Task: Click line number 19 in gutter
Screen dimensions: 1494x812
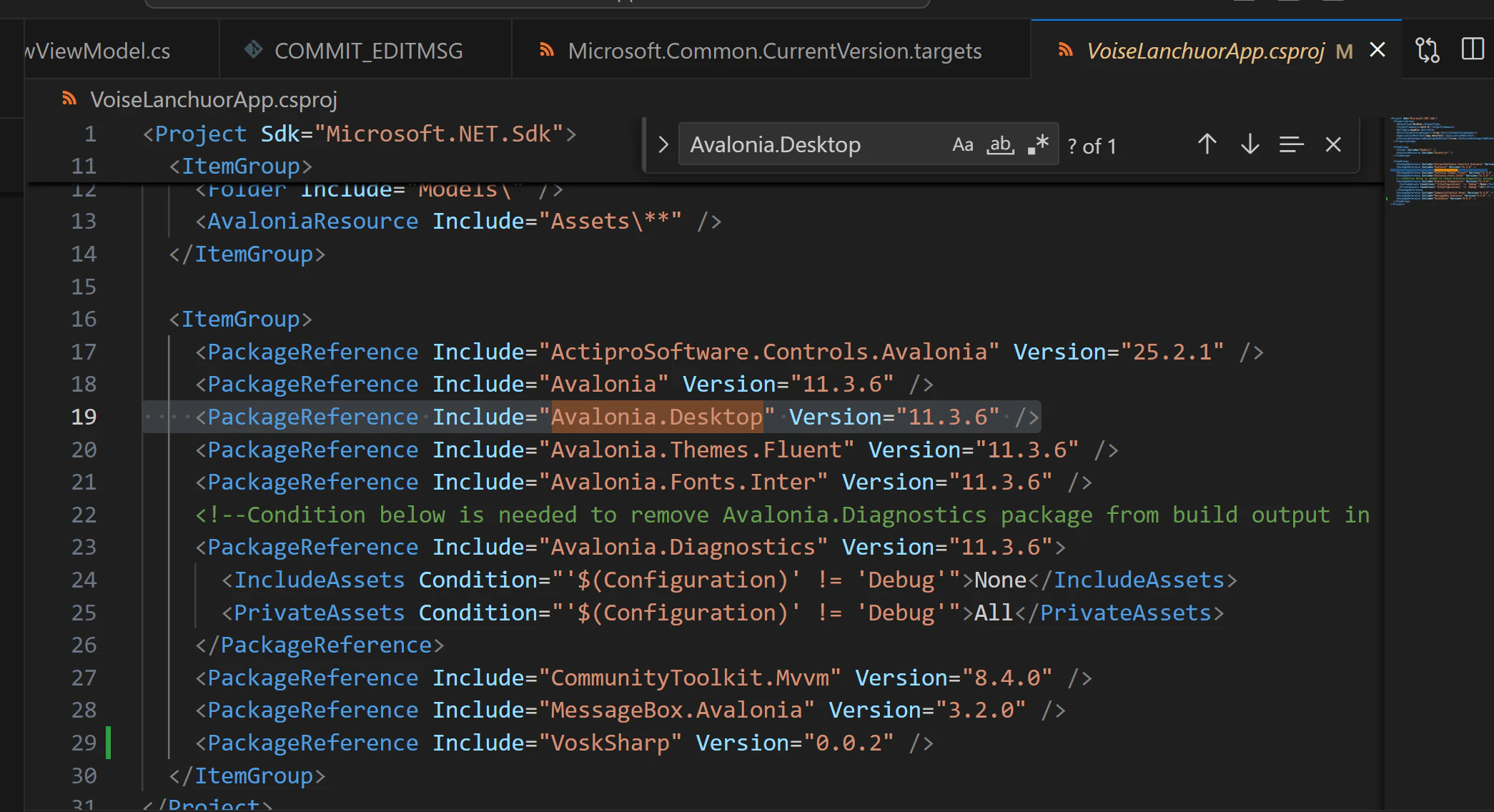Action: click(84, 417)
